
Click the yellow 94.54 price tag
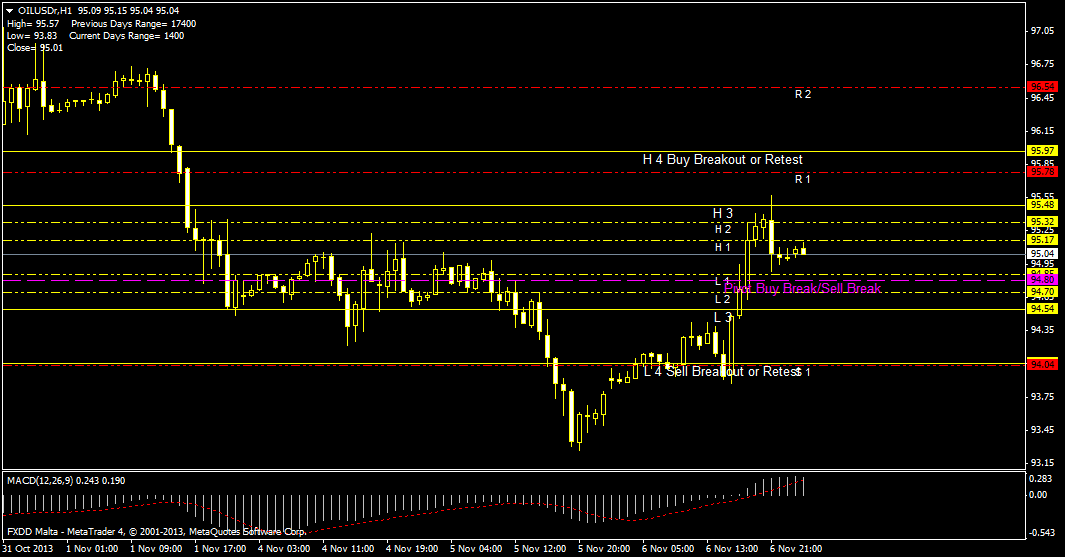1043,309
